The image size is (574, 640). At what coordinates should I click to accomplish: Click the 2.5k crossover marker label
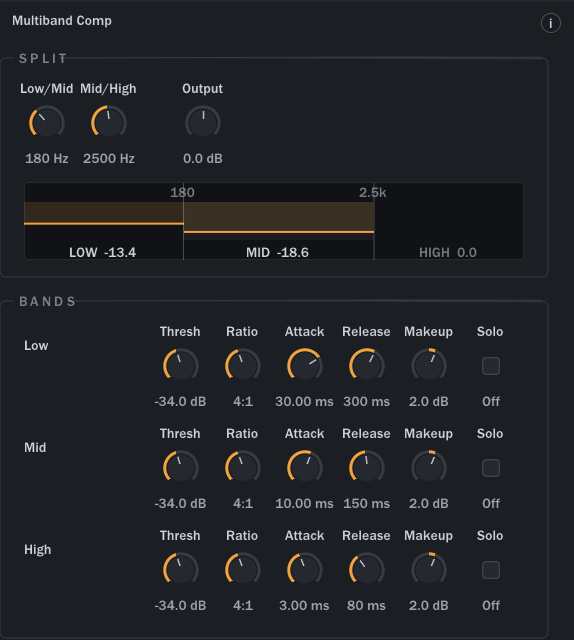point(372,193)
